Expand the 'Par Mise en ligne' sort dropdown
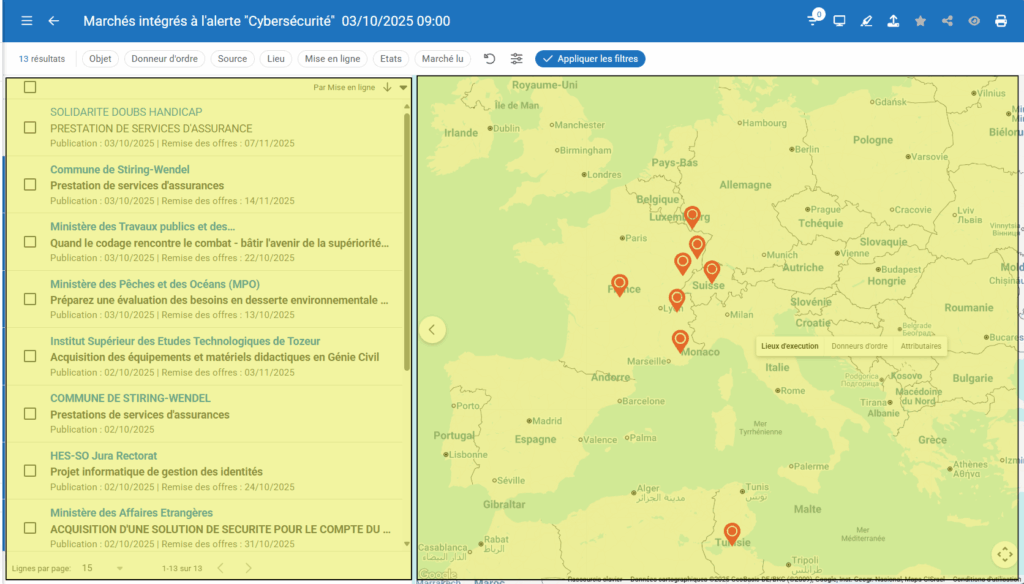1024x584 pixels. (403, 88)
